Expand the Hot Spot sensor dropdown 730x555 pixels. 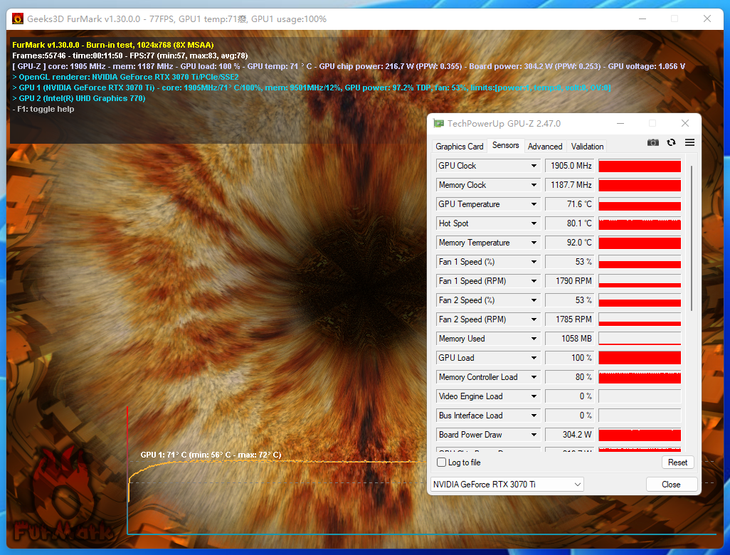pyautogui.click(x=533, y=224)
